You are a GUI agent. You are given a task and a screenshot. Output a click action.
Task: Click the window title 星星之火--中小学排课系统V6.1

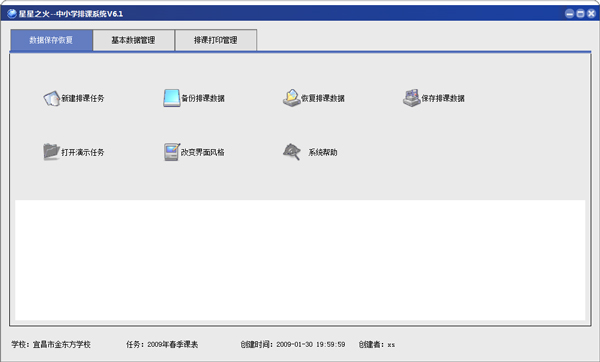click(71, 14)
